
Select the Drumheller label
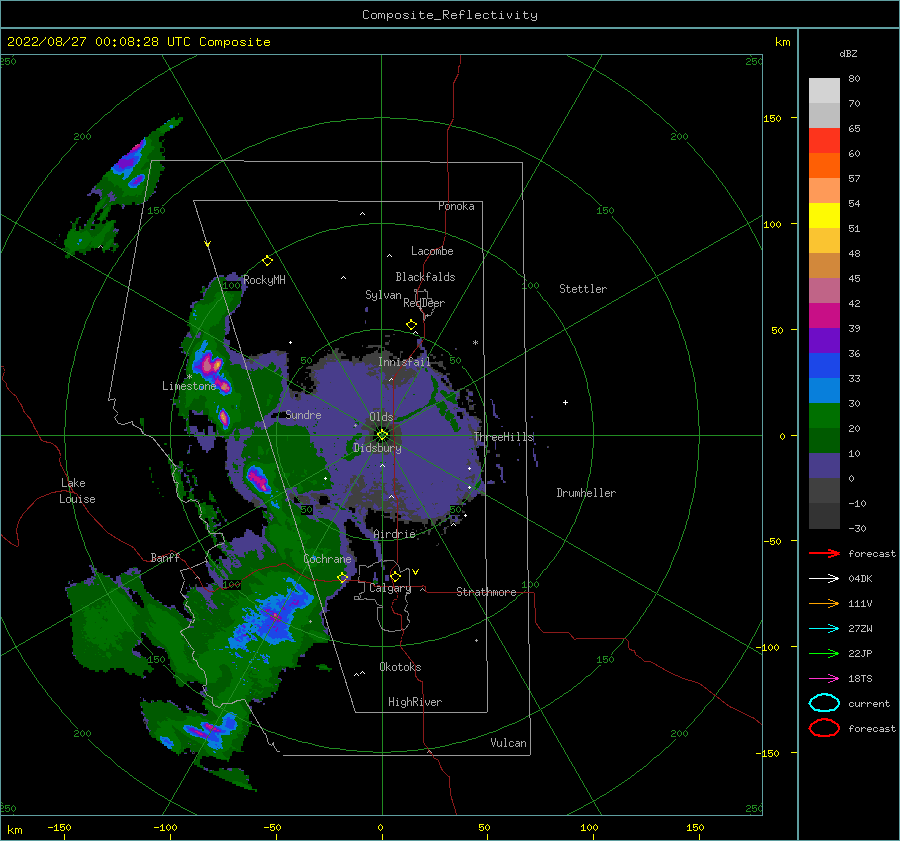[x=586, y=493]
